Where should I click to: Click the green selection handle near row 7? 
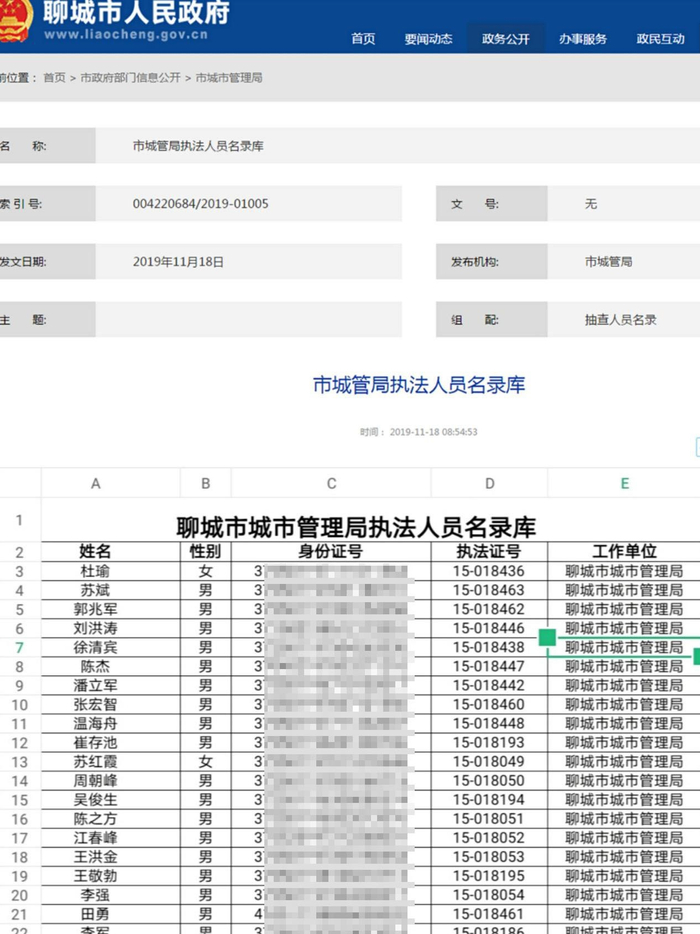pyautogui.click(x=547, y=637)
